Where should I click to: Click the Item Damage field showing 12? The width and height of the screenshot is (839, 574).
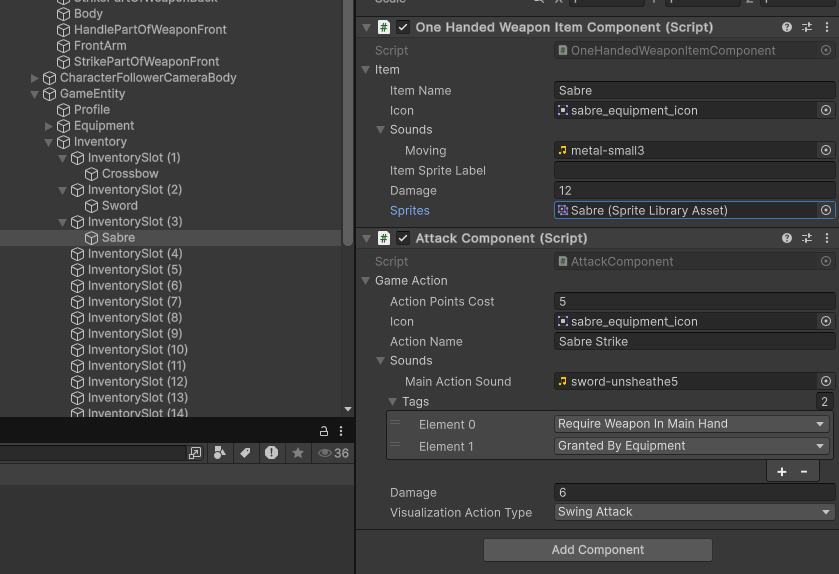point(695,190)
